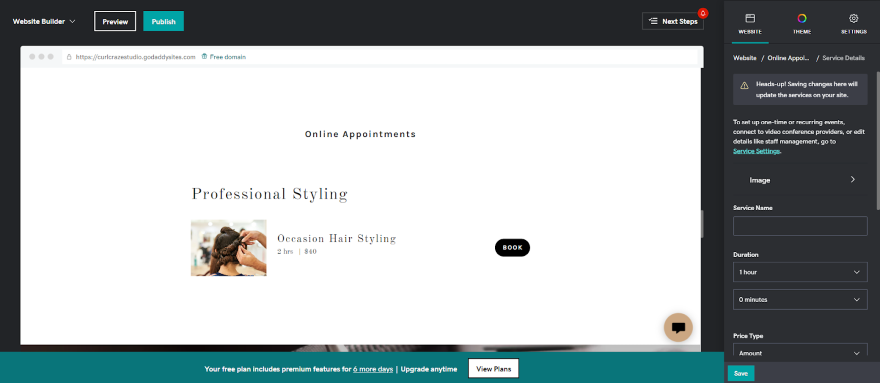
Task: Click the Occasion Hair Styling thumbnail image
Action: [228, 248]
